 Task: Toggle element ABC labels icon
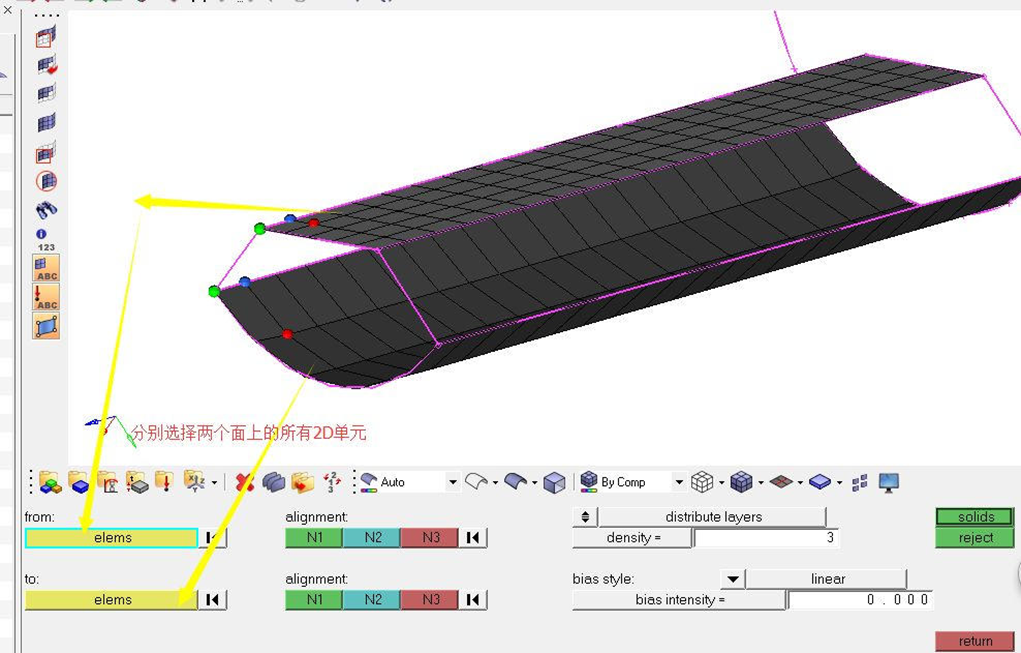(46, 268)
